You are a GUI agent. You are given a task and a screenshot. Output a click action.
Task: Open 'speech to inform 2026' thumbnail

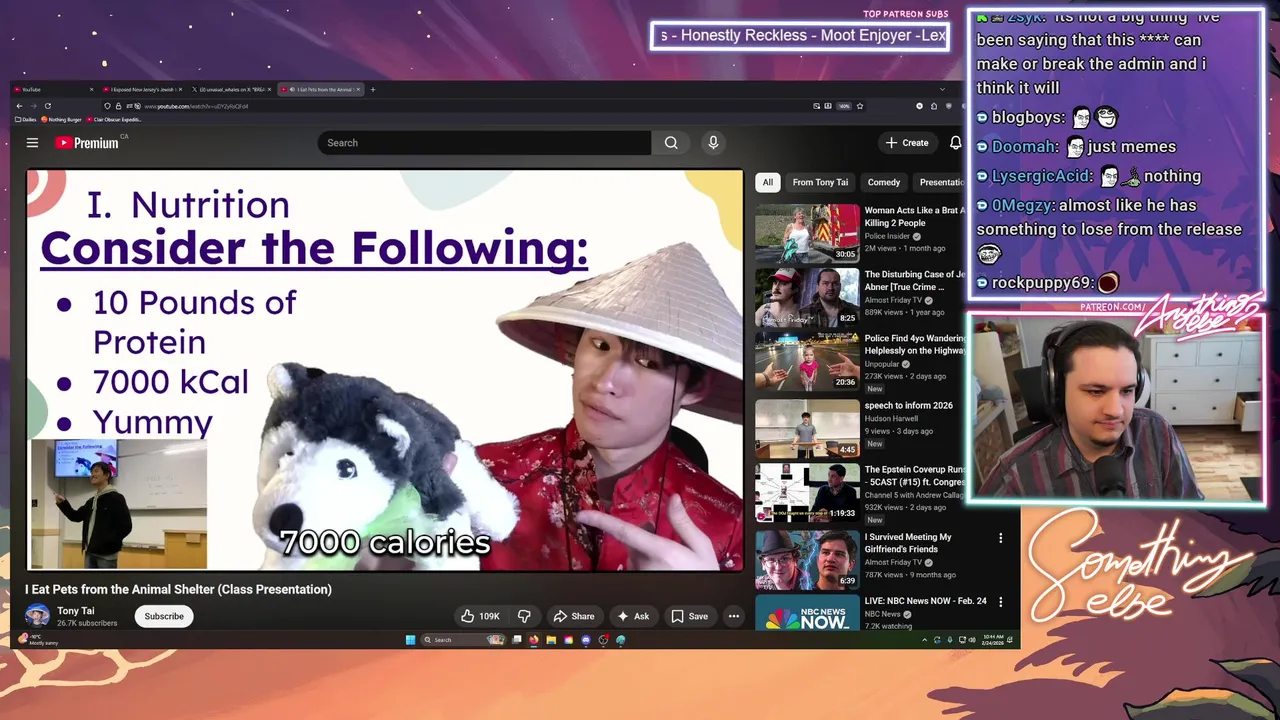807,428
